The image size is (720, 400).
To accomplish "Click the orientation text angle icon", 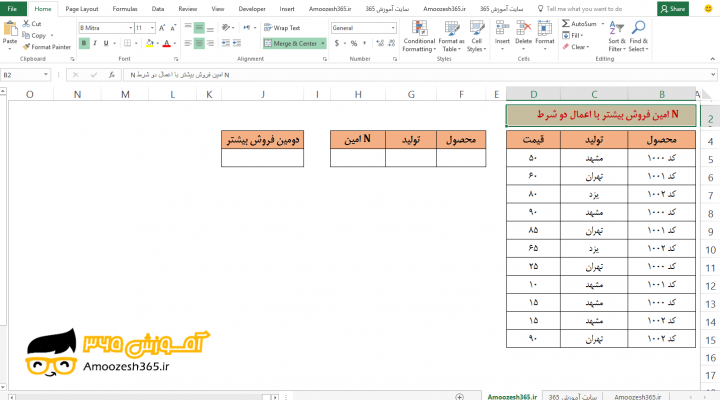I will click(225, 28).
